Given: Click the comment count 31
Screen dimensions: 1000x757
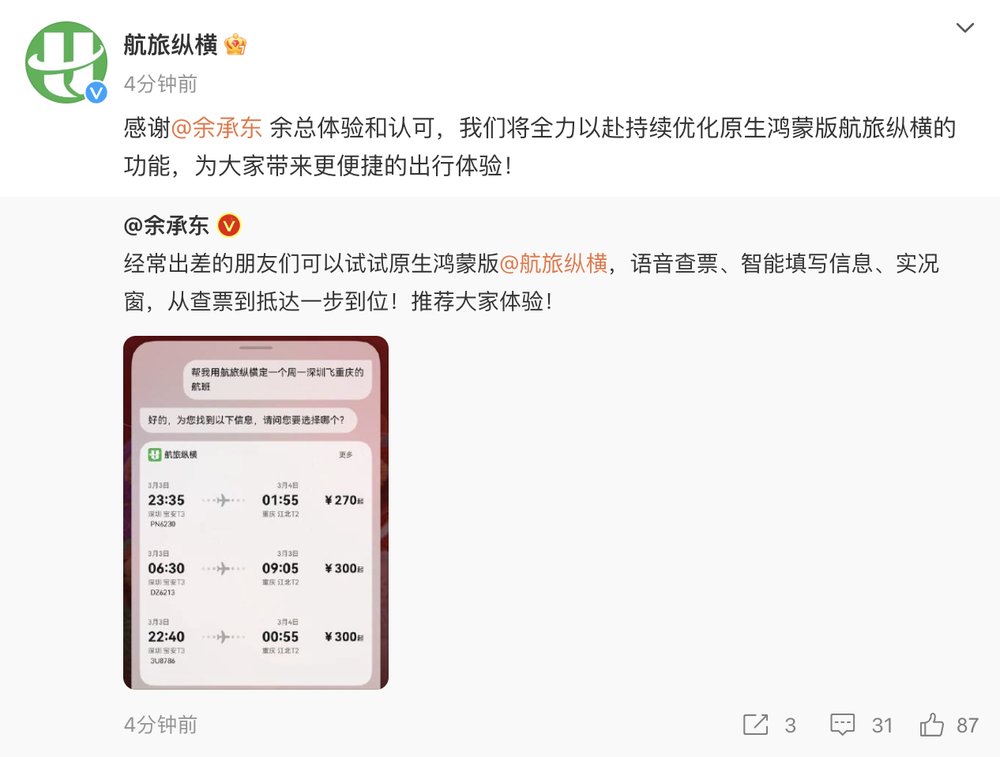Looking at the screenshot, I should tap(882, 725).
